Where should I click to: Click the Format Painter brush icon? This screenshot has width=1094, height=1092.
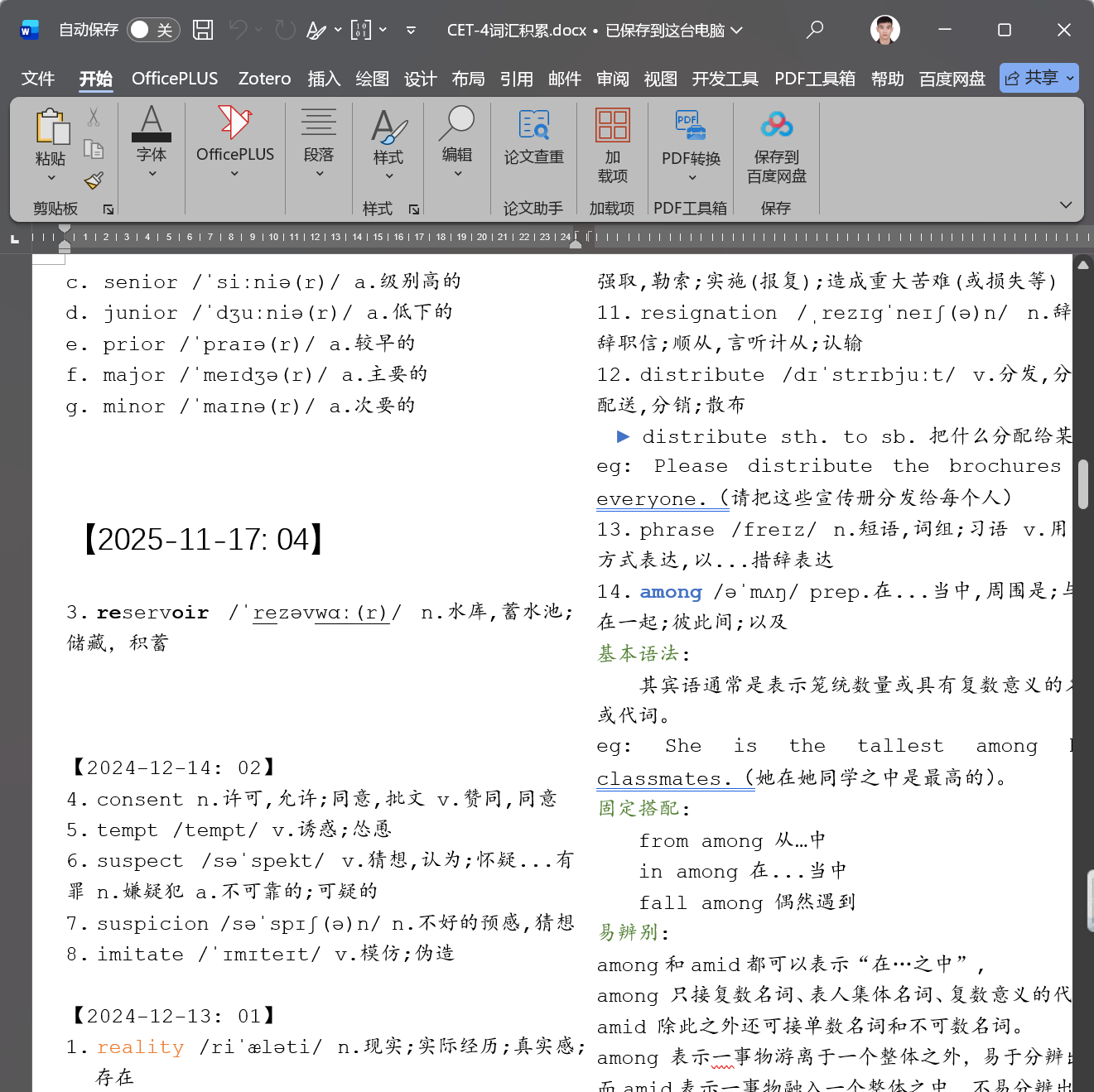tap(94, 180)
